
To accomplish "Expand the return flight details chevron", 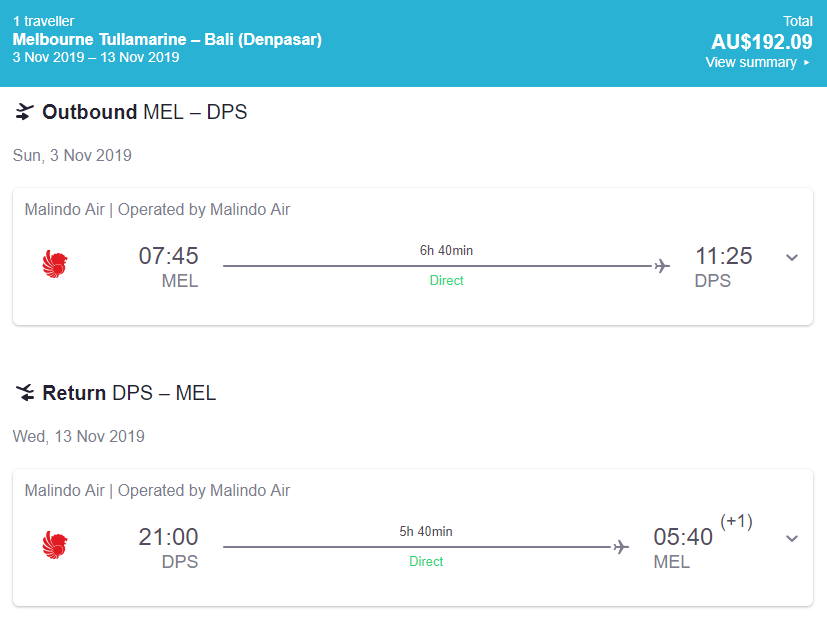I will (x=792, y=538).
